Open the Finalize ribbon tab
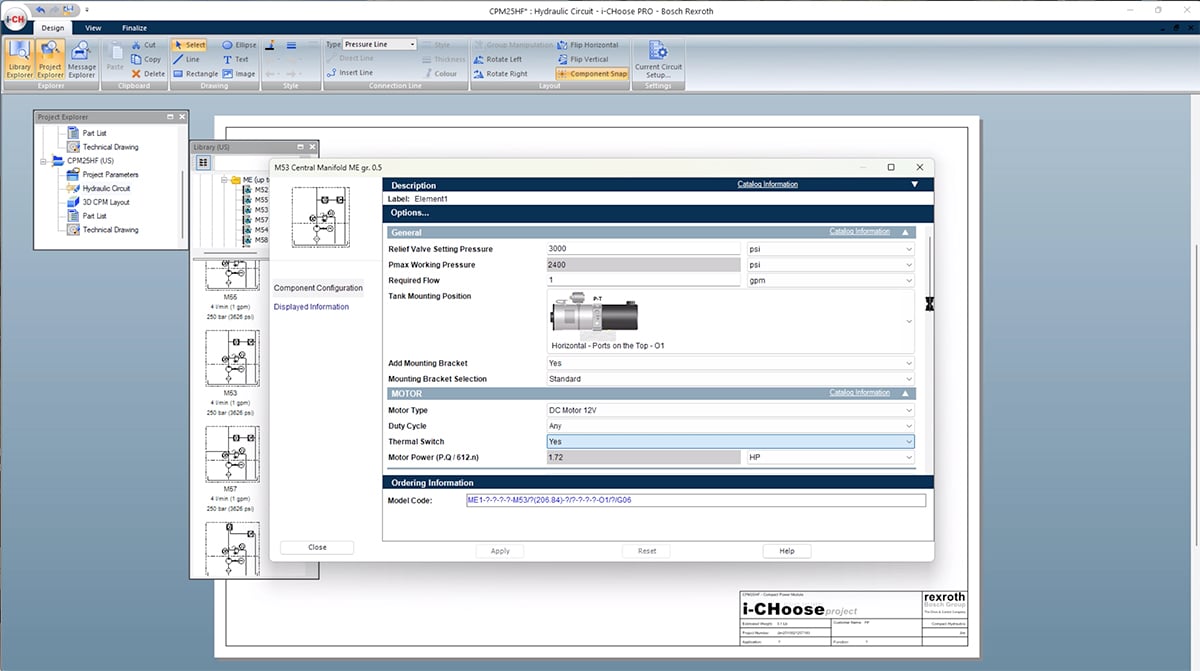Viewport: 1200px width, 671px height. coord(134,28)
